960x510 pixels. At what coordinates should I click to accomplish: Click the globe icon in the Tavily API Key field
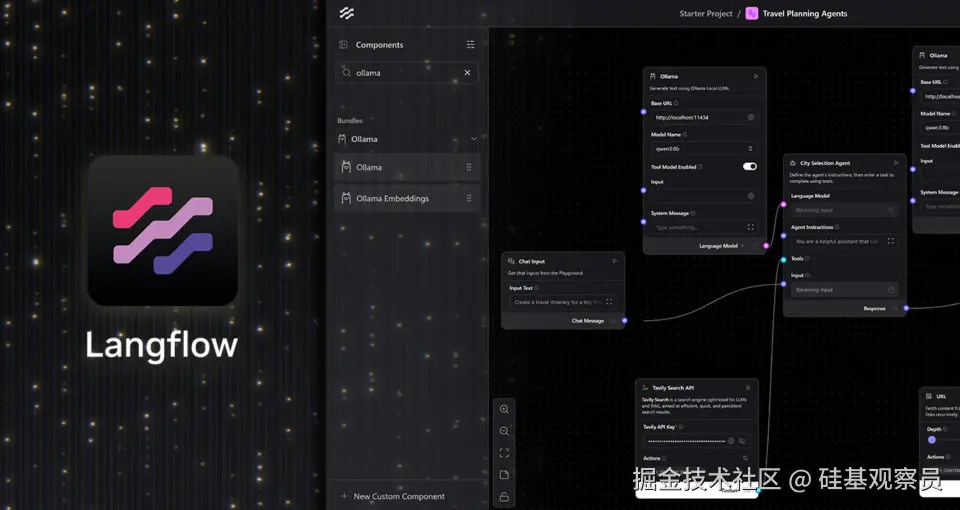(x=731, y=441)
